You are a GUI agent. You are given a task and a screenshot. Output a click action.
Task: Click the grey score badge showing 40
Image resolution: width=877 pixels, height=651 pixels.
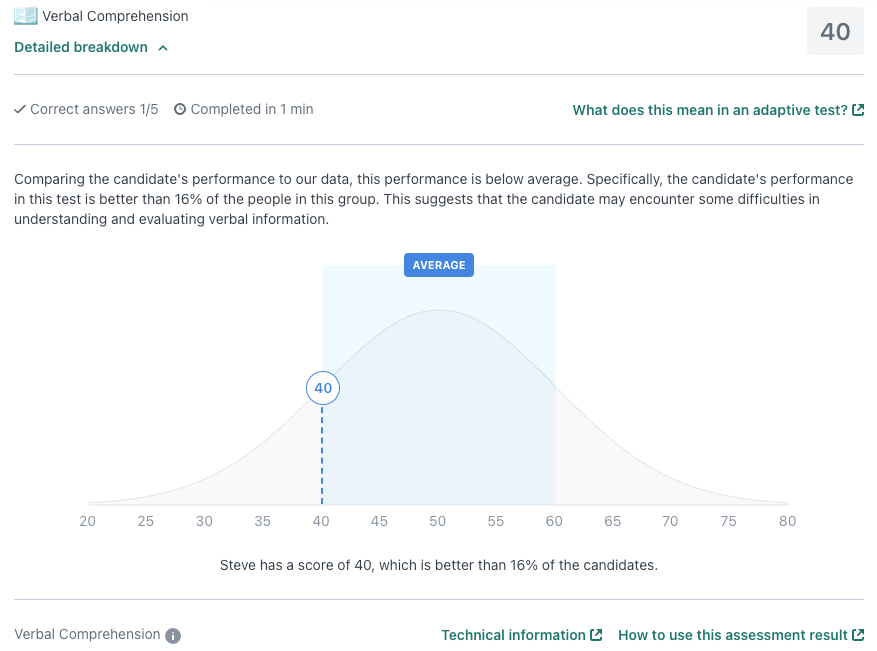click(835, 32)
